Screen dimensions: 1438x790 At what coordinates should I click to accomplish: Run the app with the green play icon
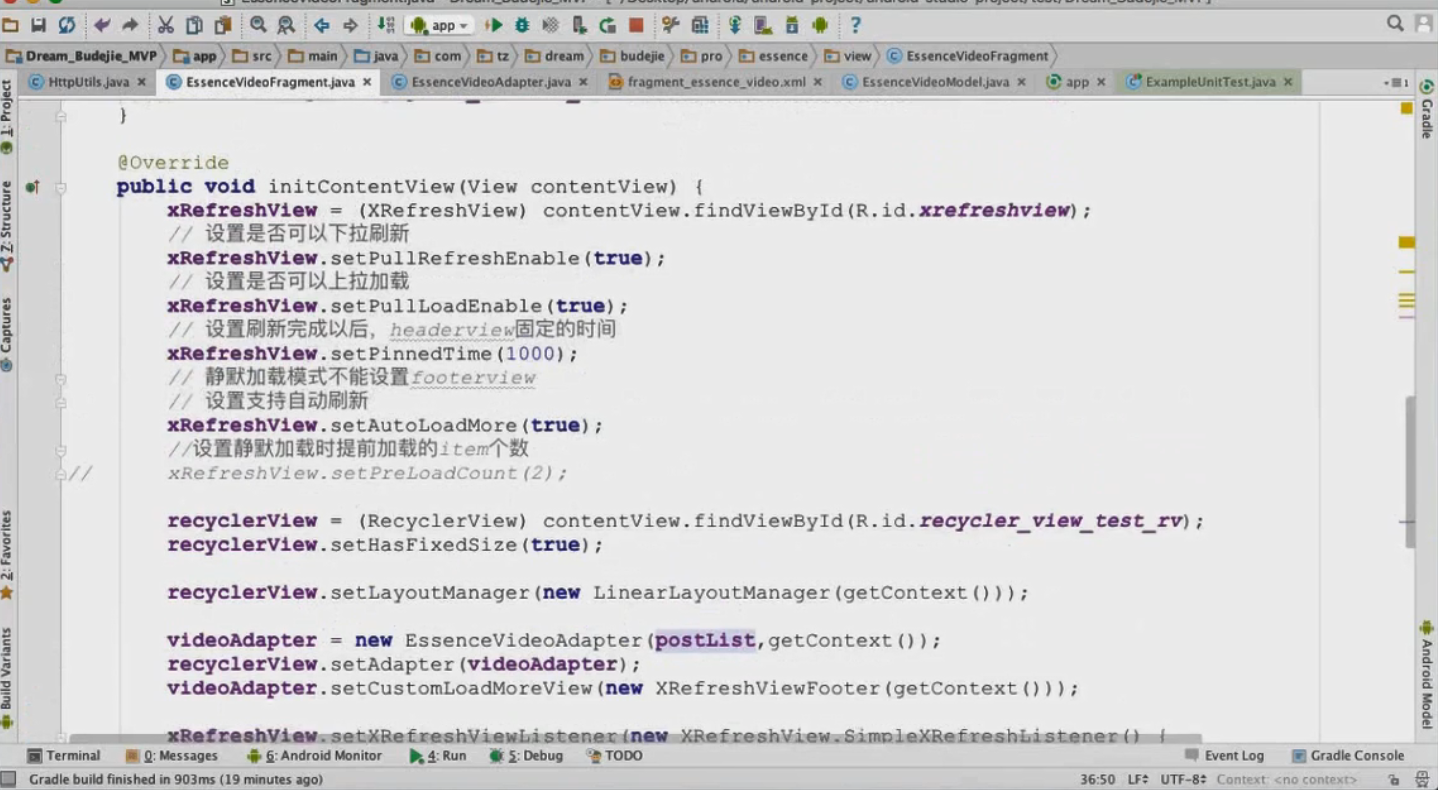click(x=494, y=25)
